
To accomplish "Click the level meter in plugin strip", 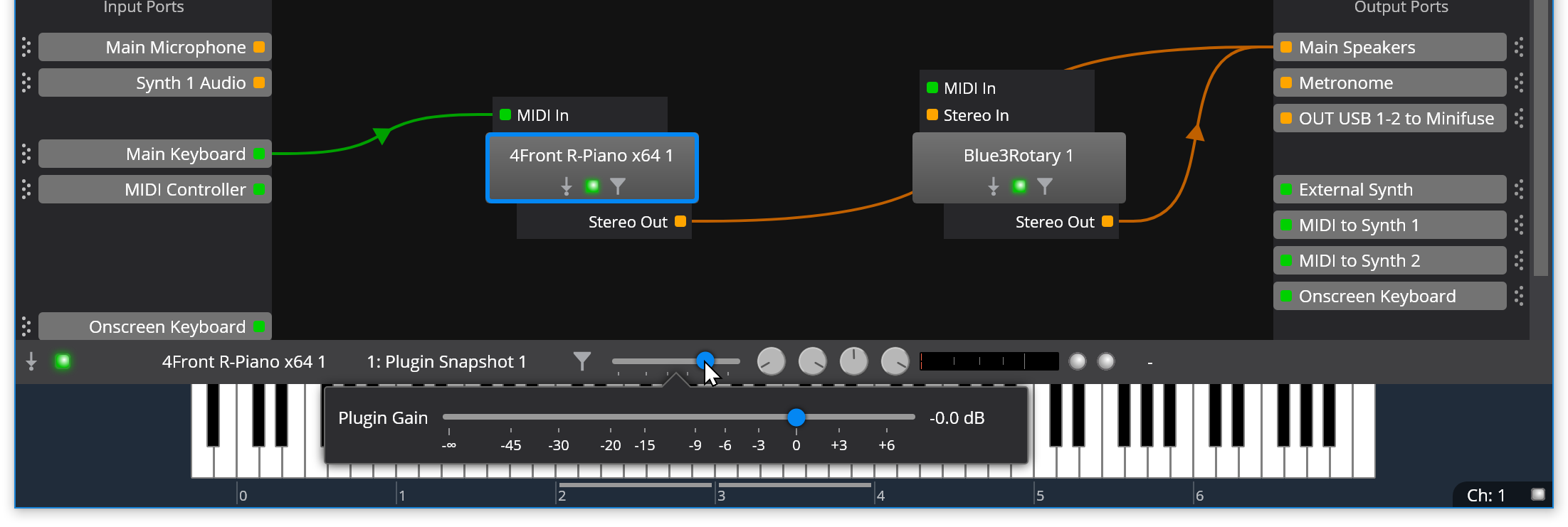I will tap(989, 361).
